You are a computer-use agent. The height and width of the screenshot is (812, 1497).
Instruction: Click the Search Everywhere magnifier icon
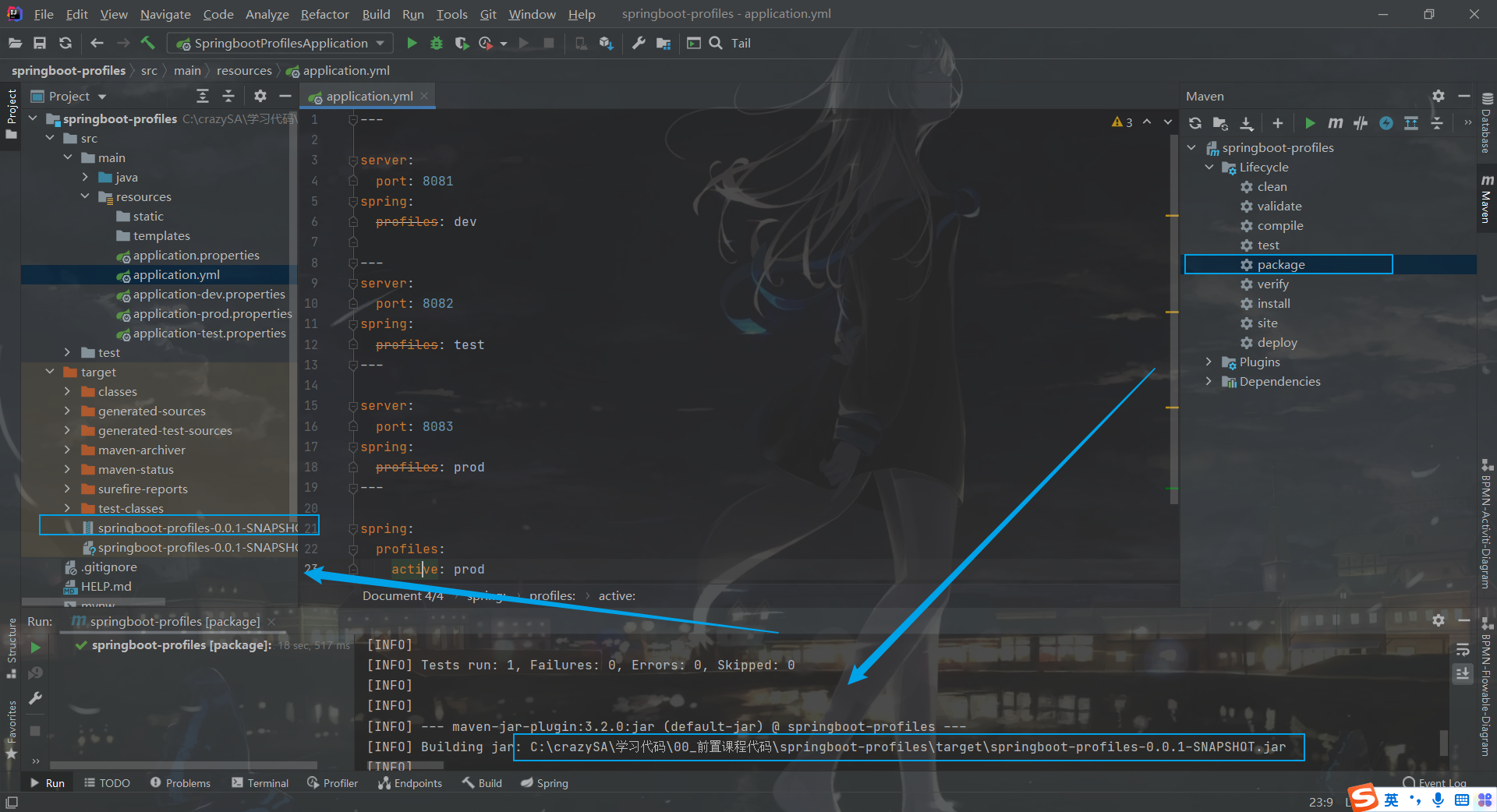(x=716, y=44)
